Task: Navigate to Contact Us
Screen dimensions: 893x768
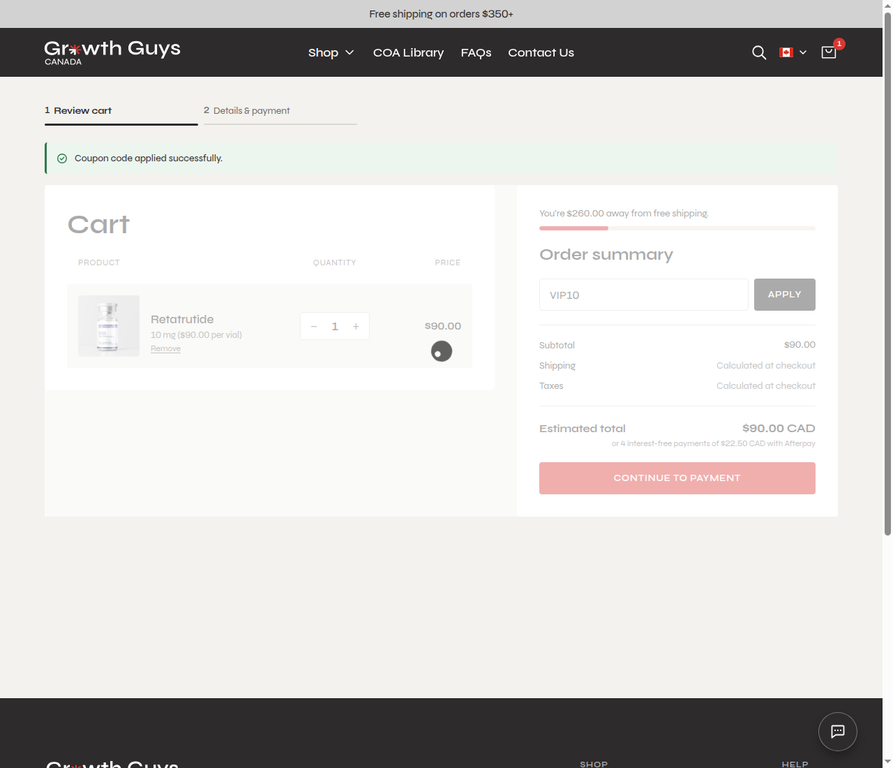Action: click(x=541, y=52)
